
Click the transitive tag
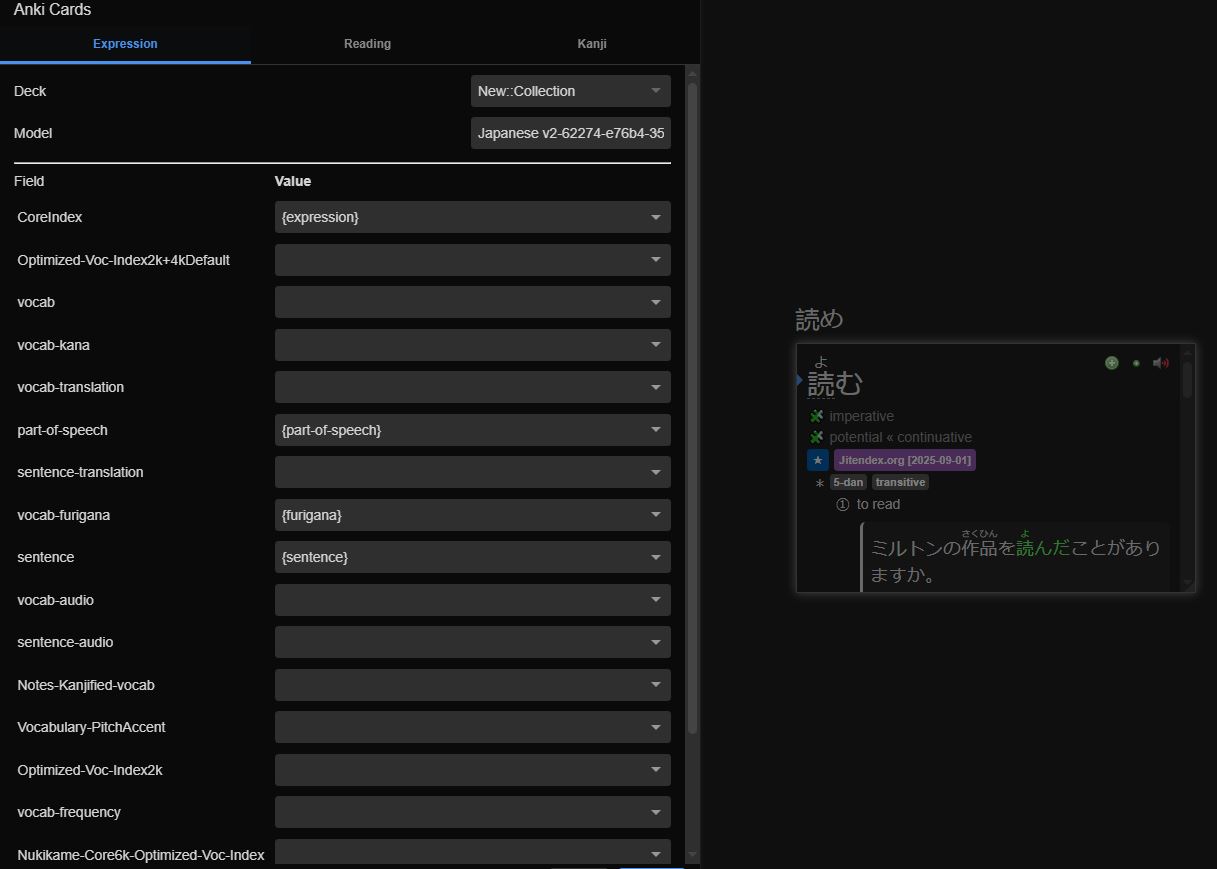pos(900,482)
